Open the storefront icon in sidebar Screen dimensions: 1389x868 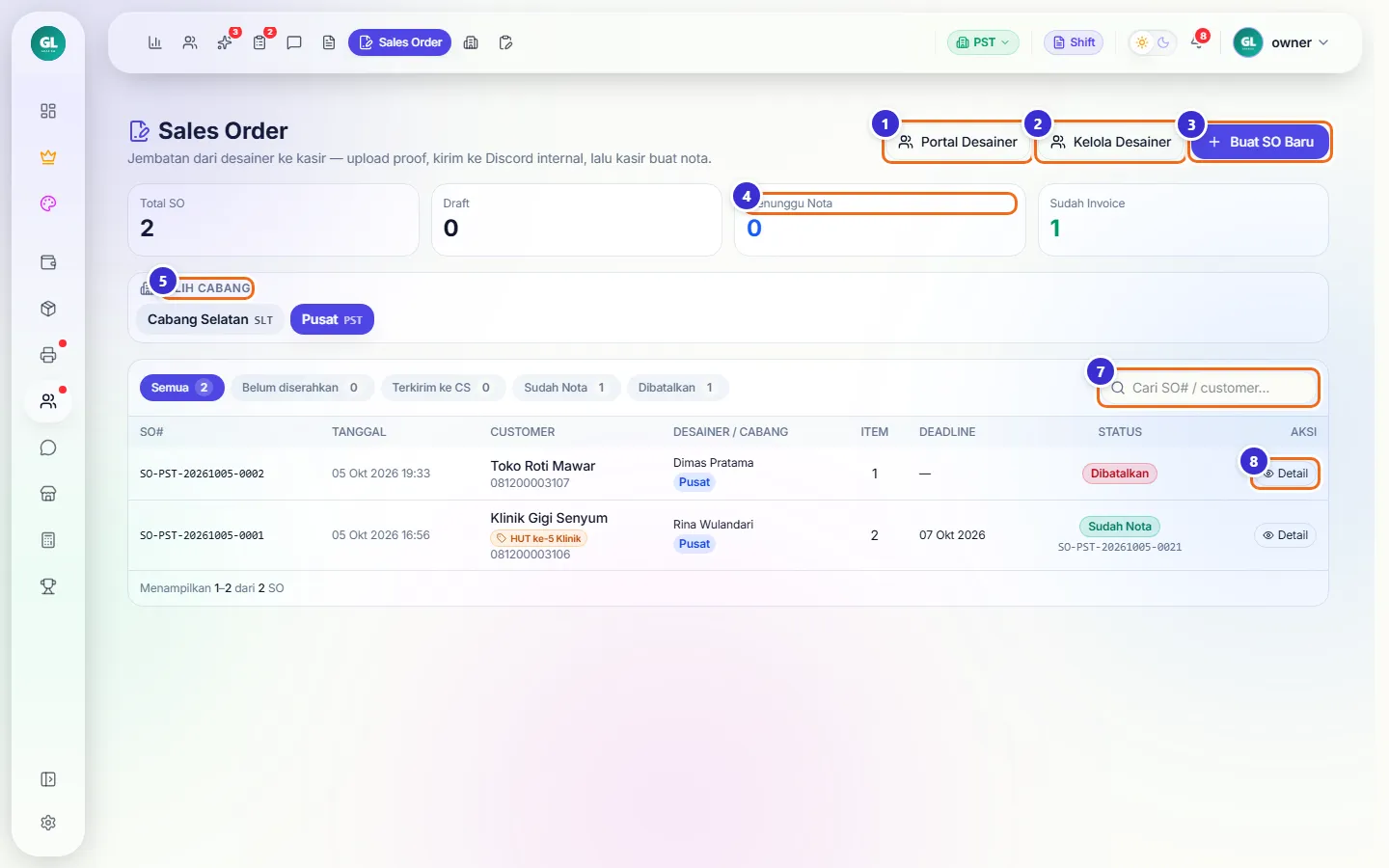(x=48, y=494)
